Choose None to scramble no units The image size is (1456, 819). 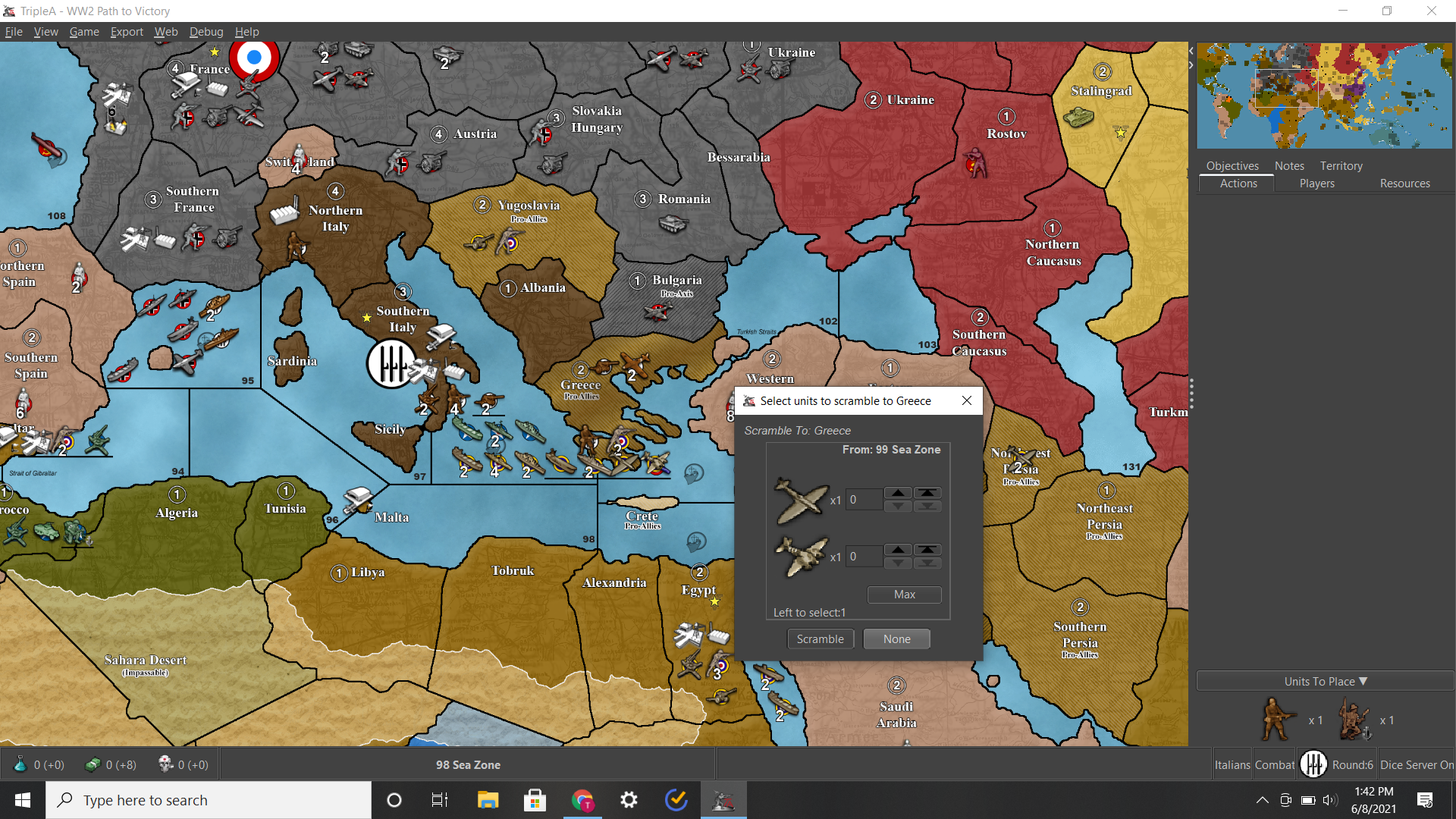896,639
